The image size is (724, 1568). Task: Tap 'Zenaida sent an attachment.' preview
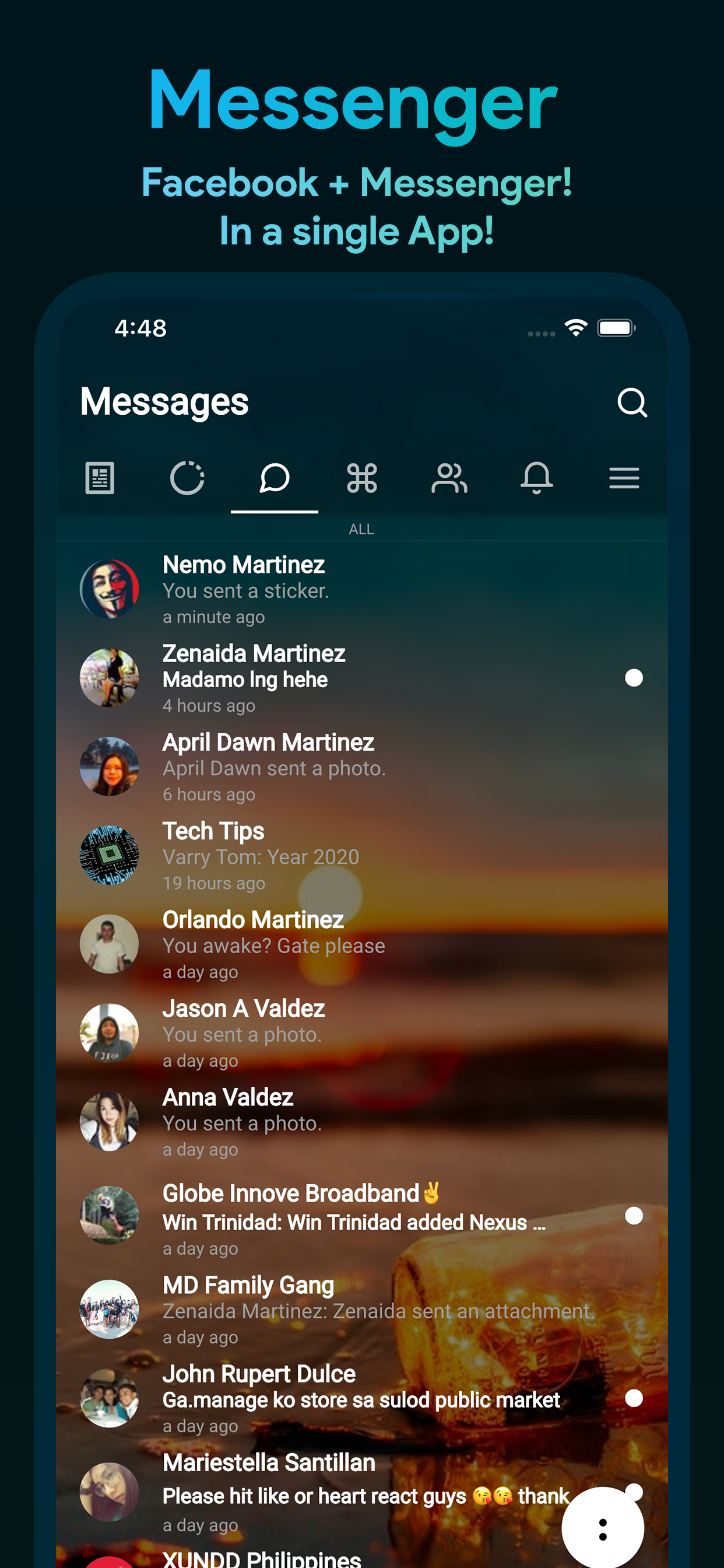[378, 1311]
